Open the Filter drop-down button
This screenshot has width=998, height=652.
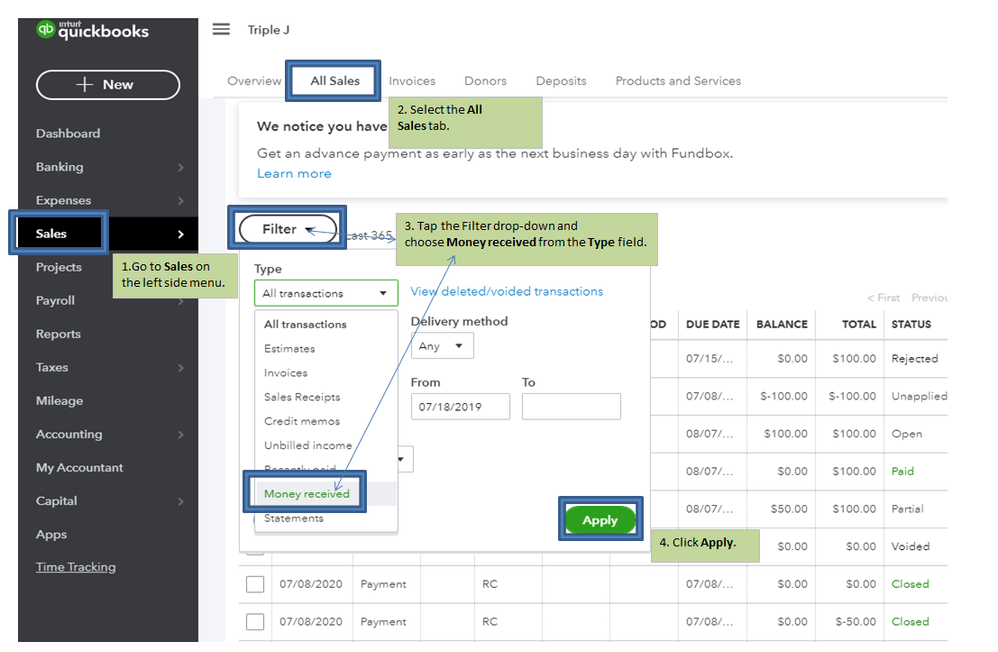tap(287, 229)
